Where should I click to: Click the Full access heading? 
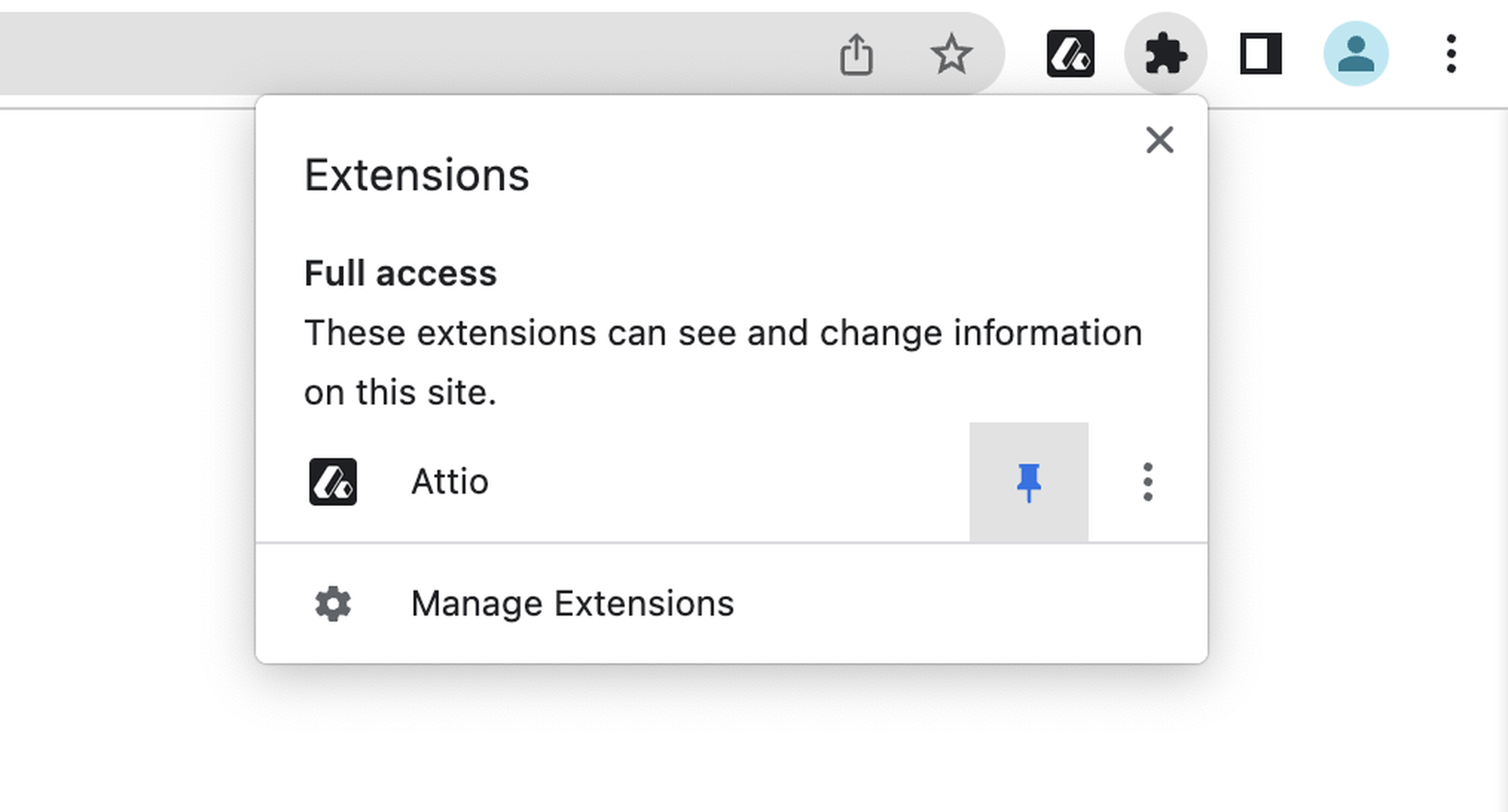point(401,273)
